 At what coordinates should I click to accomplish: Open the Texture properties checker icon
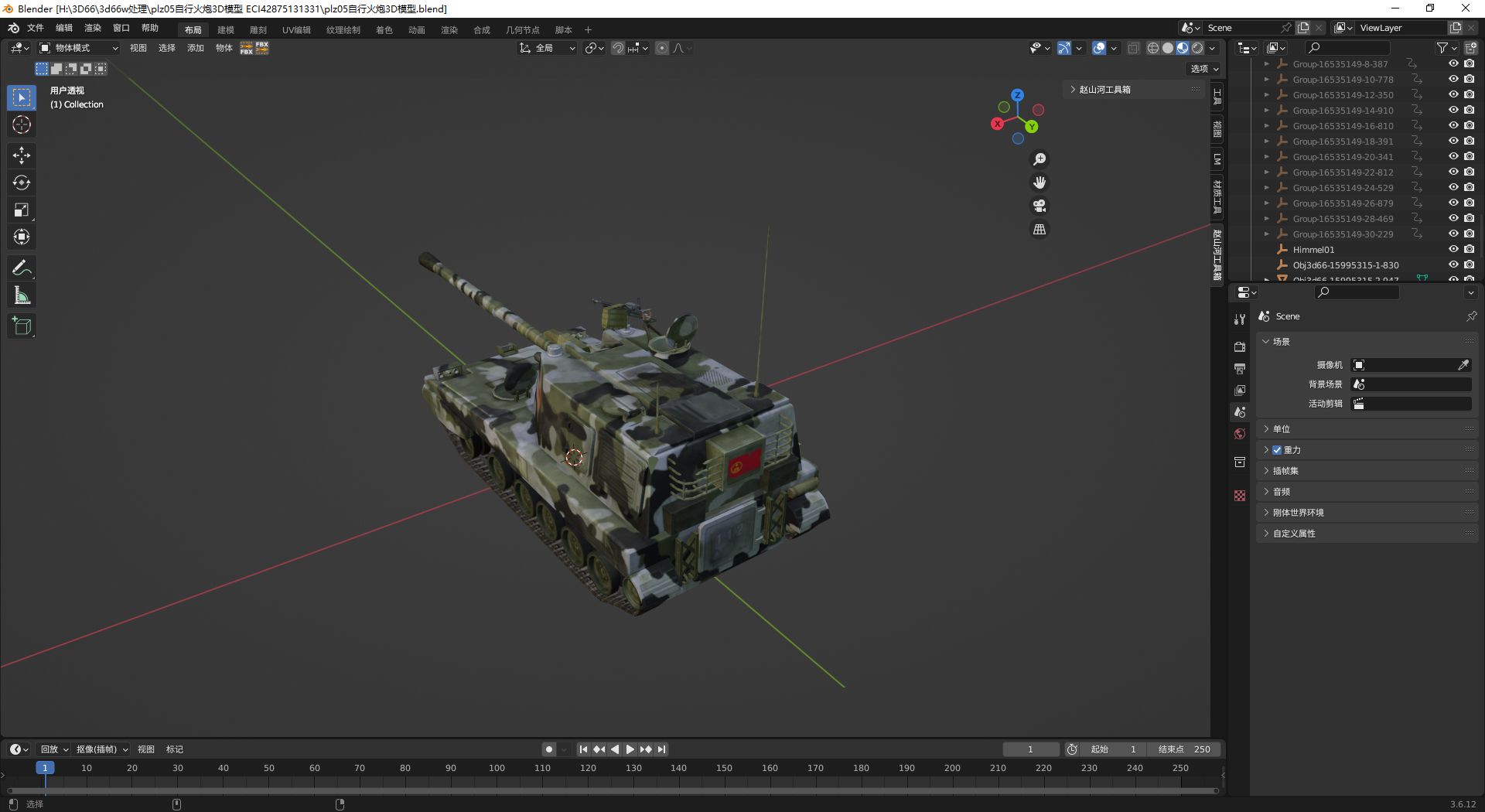(1240, 496)
